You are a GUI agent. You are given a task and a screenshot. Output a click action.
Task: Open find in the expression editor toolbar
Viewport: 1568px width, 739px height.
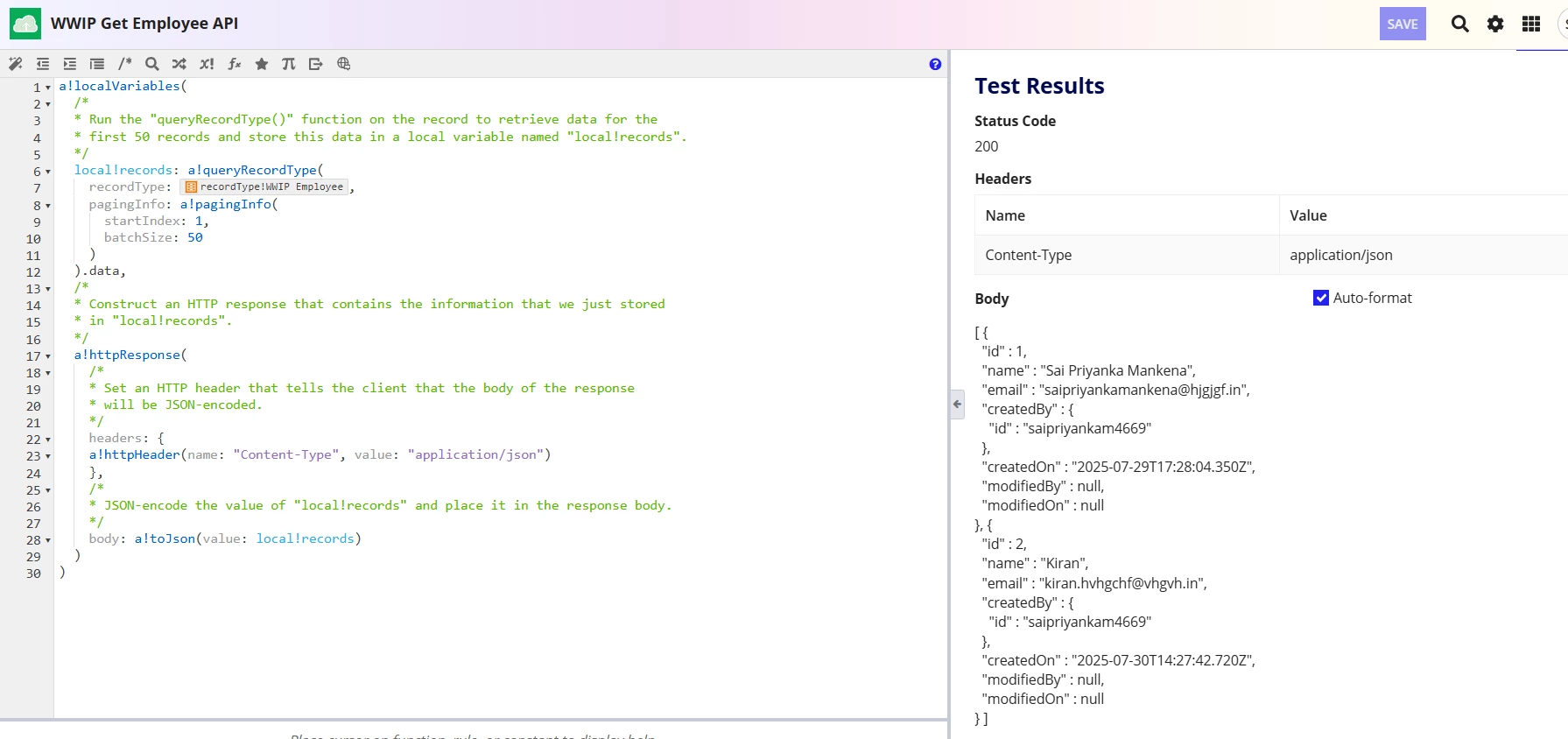(x=152, y=64)
